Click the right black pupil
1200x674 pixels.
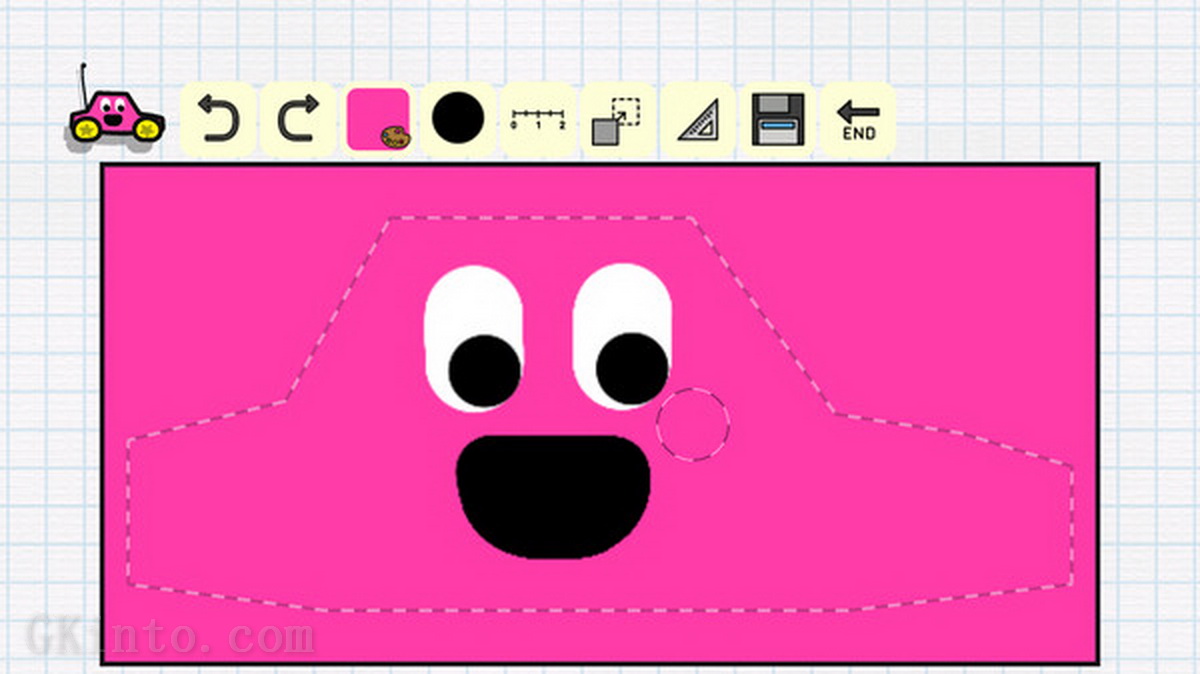coord(632,368)
